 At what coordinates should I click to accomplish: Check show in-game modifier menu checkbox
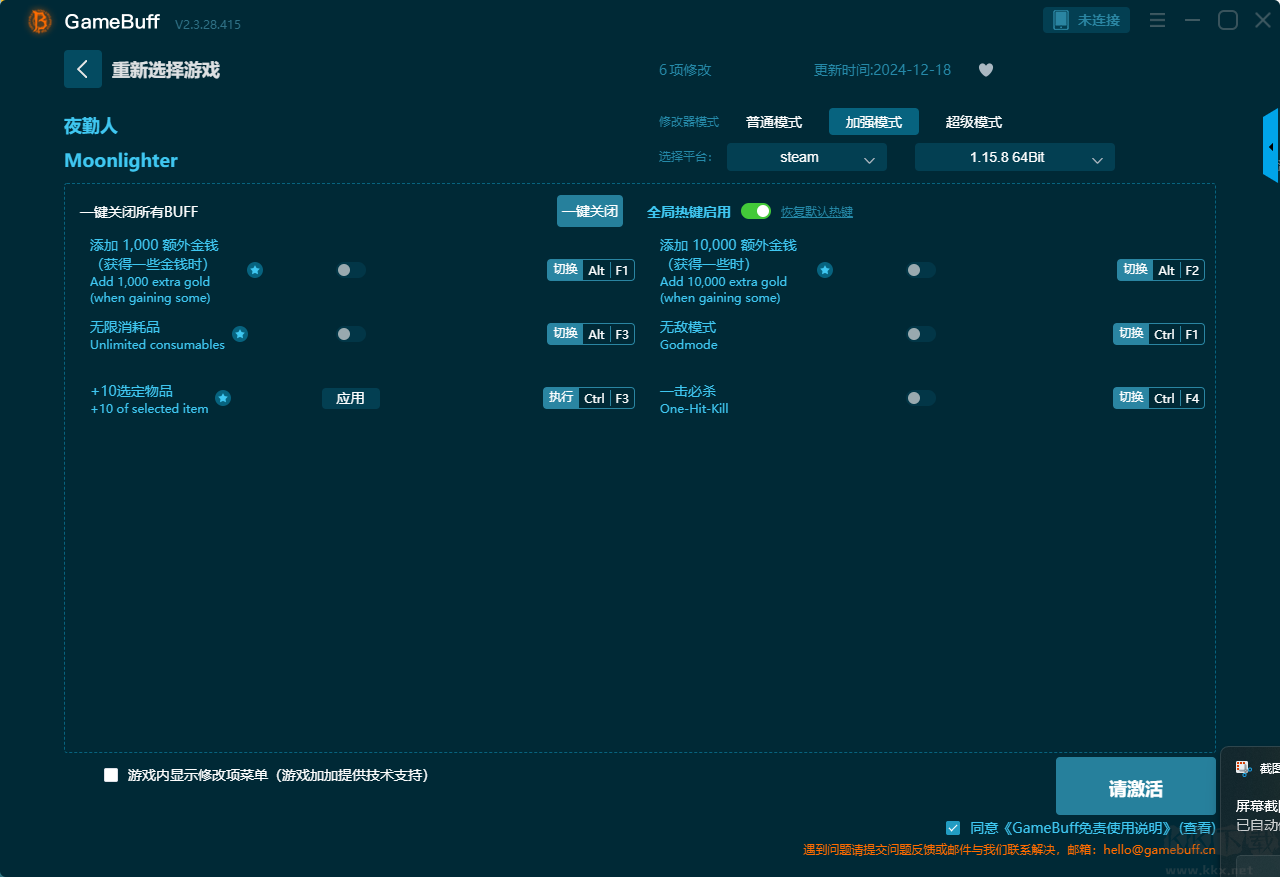point(111,775)
